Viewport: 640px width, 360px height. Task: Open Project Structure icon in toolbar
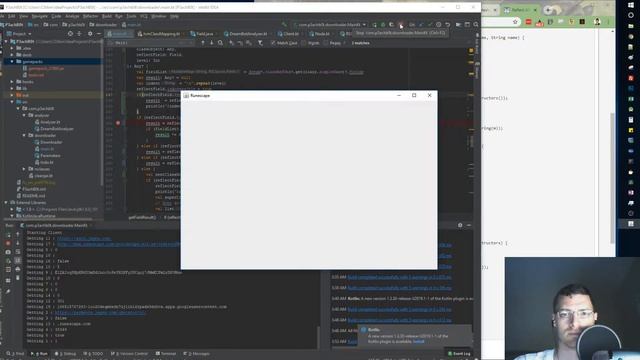(x=458, y=25)
